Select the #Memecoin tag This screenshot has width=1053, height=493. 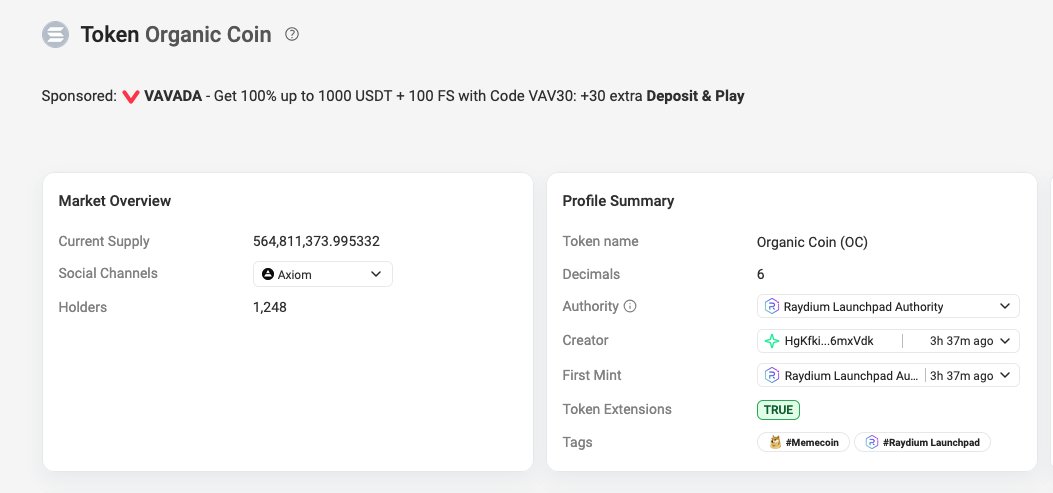(x=803, y=443)
